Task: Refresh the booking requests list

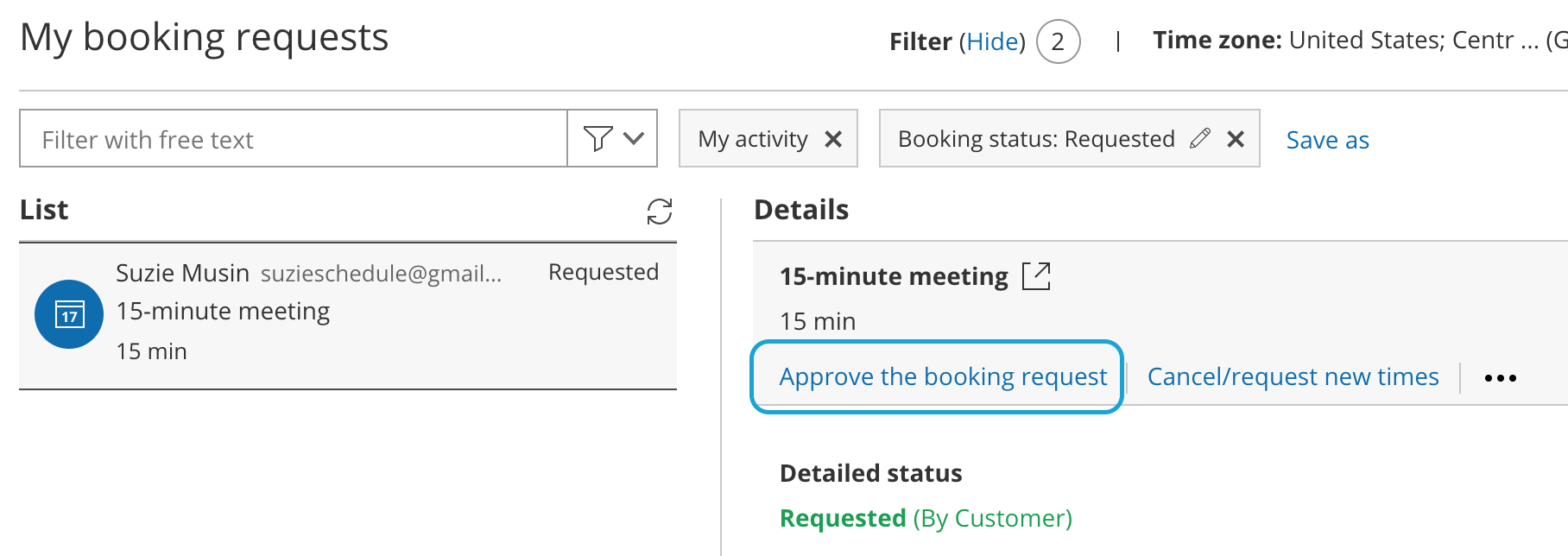Action: [x=660, y=212]
